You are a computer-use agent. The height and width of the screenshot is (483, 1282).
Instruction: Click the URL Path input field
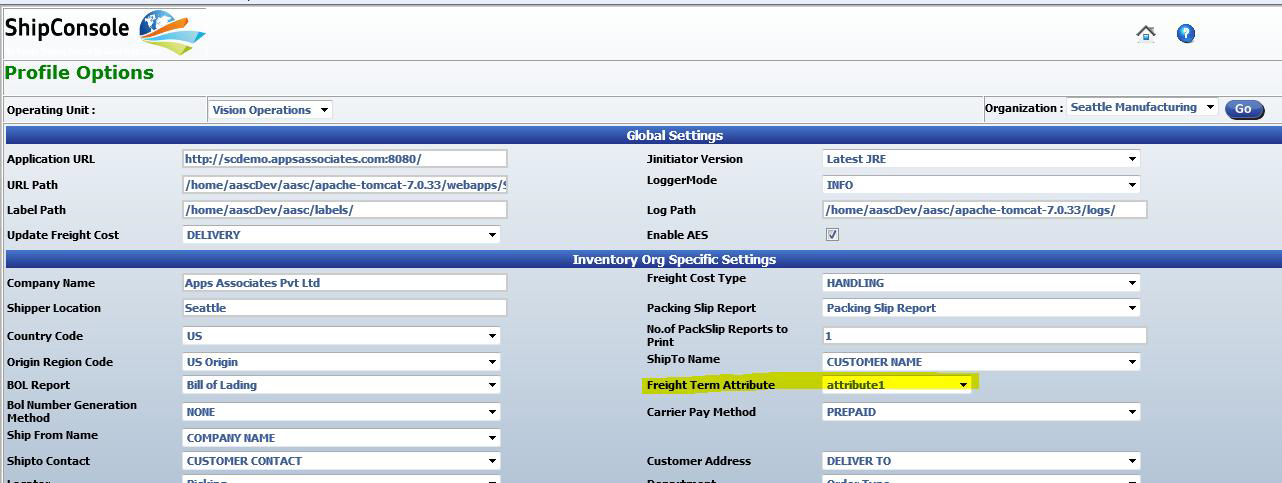(345, 185)
